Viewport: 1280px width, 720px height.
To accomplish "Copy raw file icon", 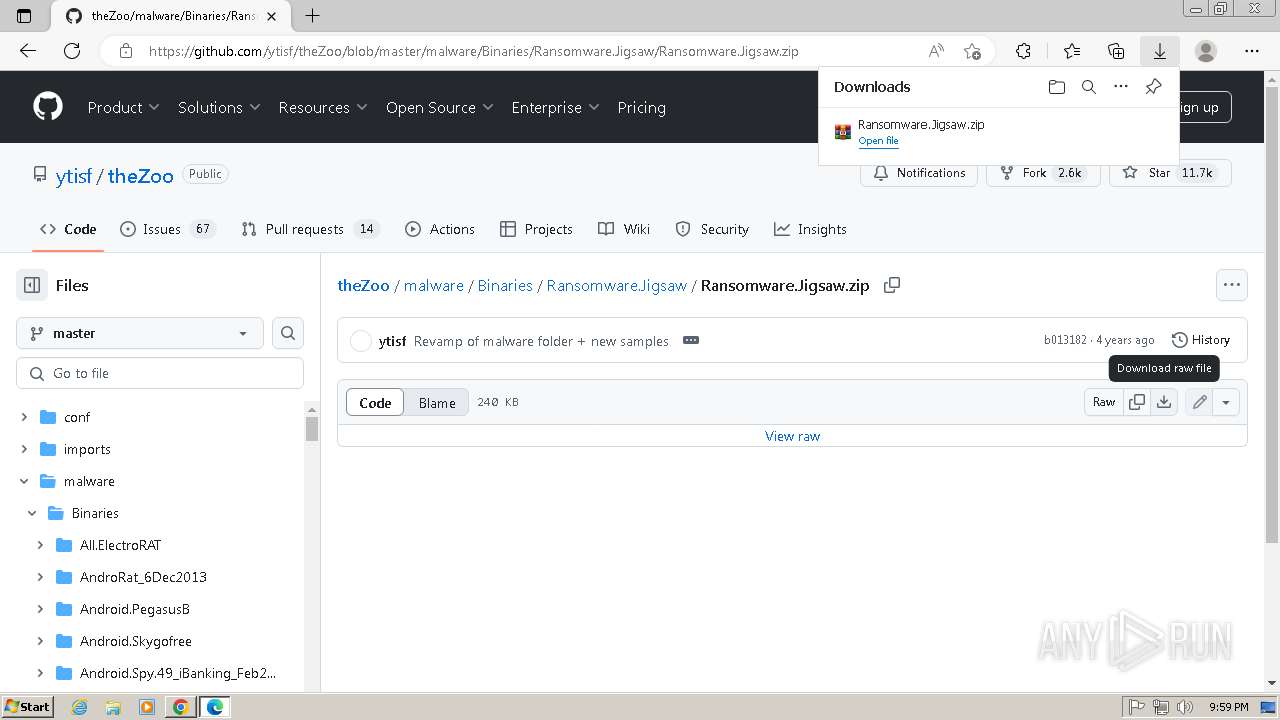I will point(1137,402).
